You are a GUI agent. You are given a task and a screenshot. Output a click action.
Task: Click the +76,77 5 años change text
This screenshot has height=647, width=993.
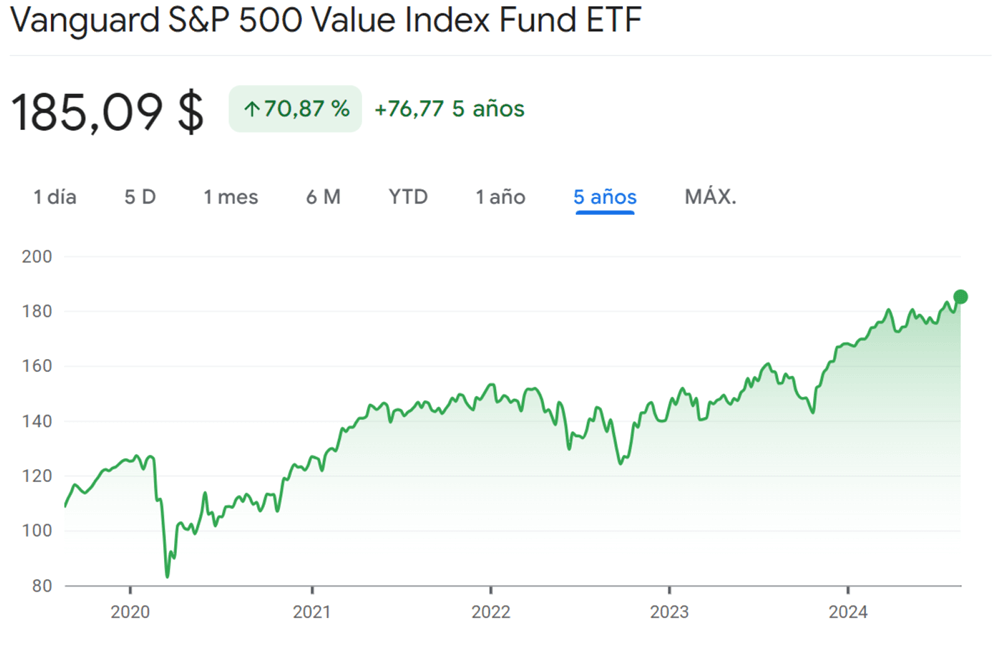click(x=449, y=109)
